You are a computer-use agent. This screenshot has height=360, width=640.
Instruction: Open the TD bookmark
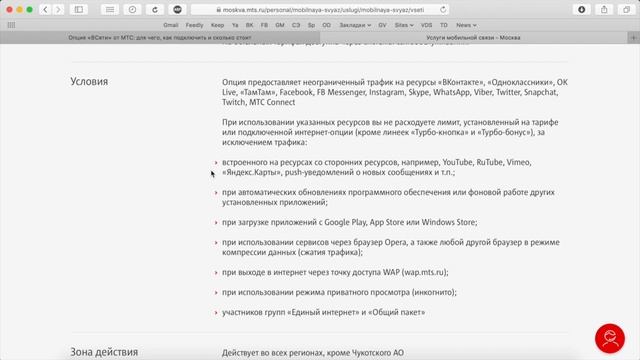tap(444, 25)
